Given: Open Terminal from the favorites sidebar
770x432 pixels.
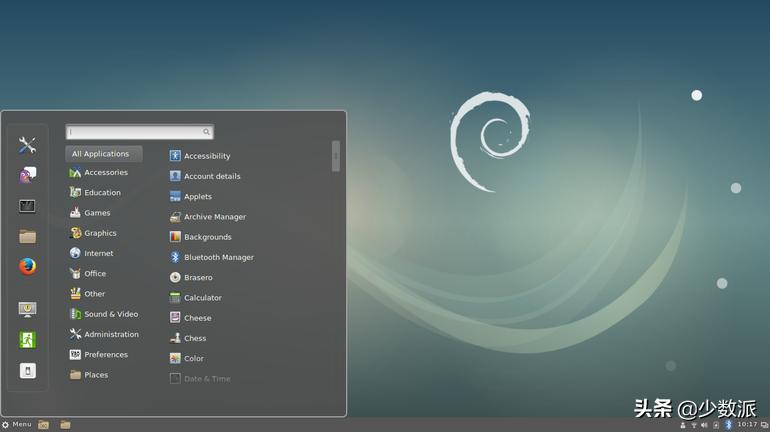Looking at the screenshot, I should (x=27, y=206).
